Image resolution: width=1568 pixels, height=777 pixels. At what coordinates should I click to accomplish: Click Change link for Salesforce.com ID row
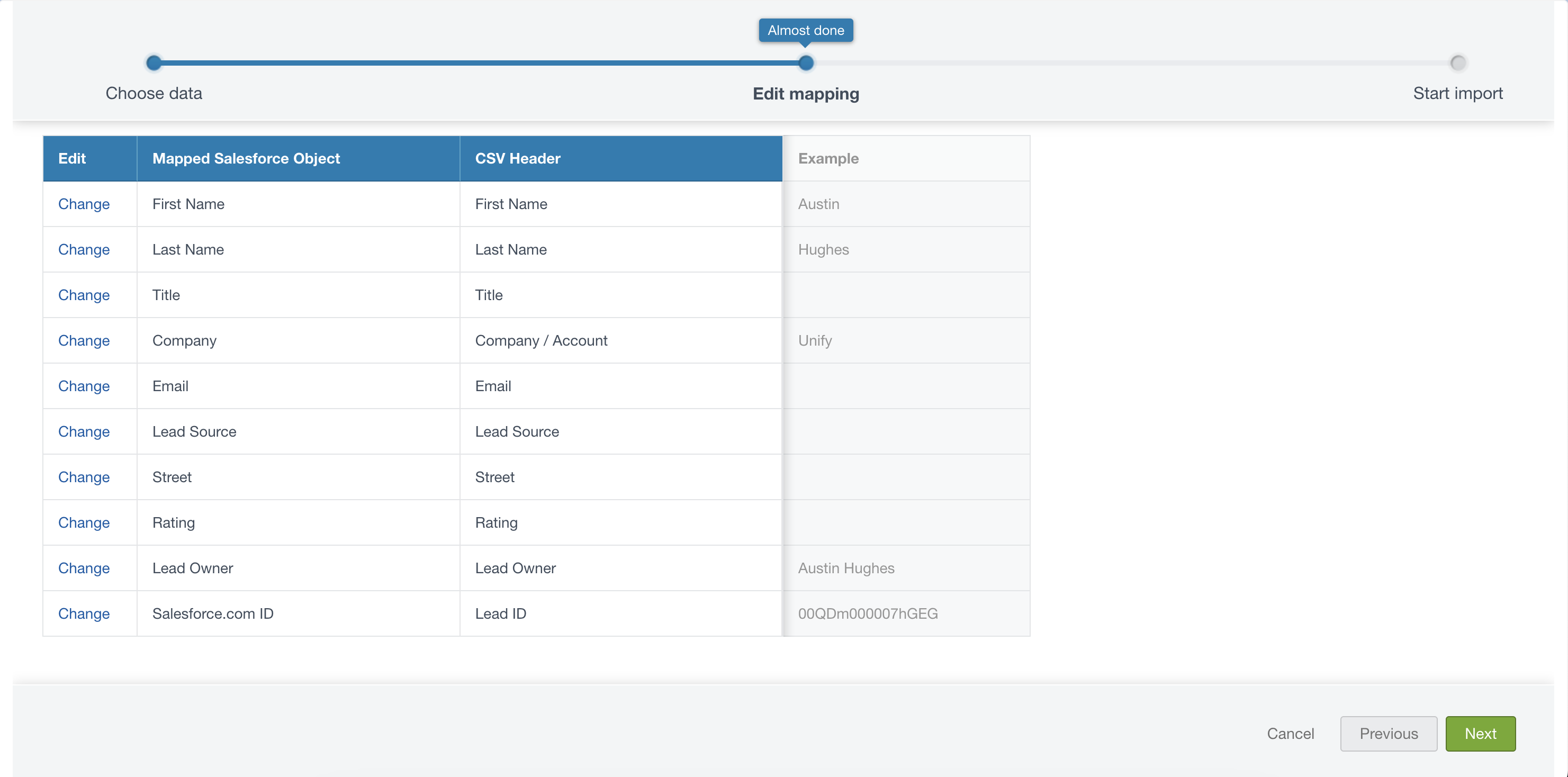click(x=84, y=613)
